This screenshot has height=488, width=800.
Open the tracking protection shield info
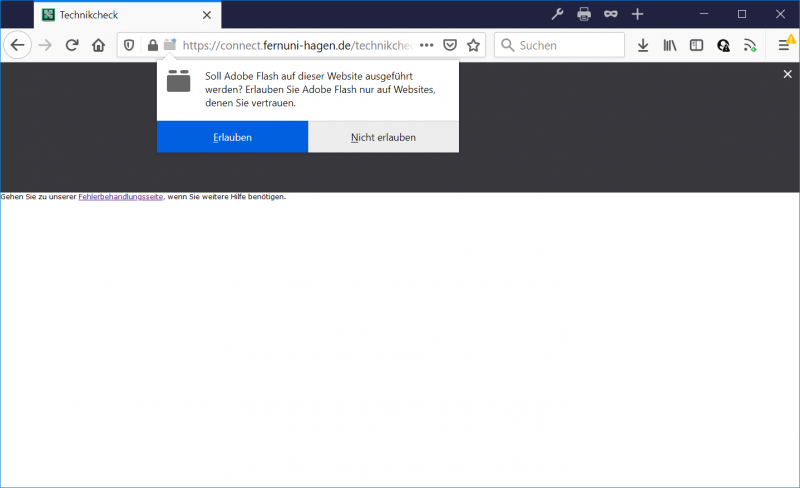pos(129,45)
